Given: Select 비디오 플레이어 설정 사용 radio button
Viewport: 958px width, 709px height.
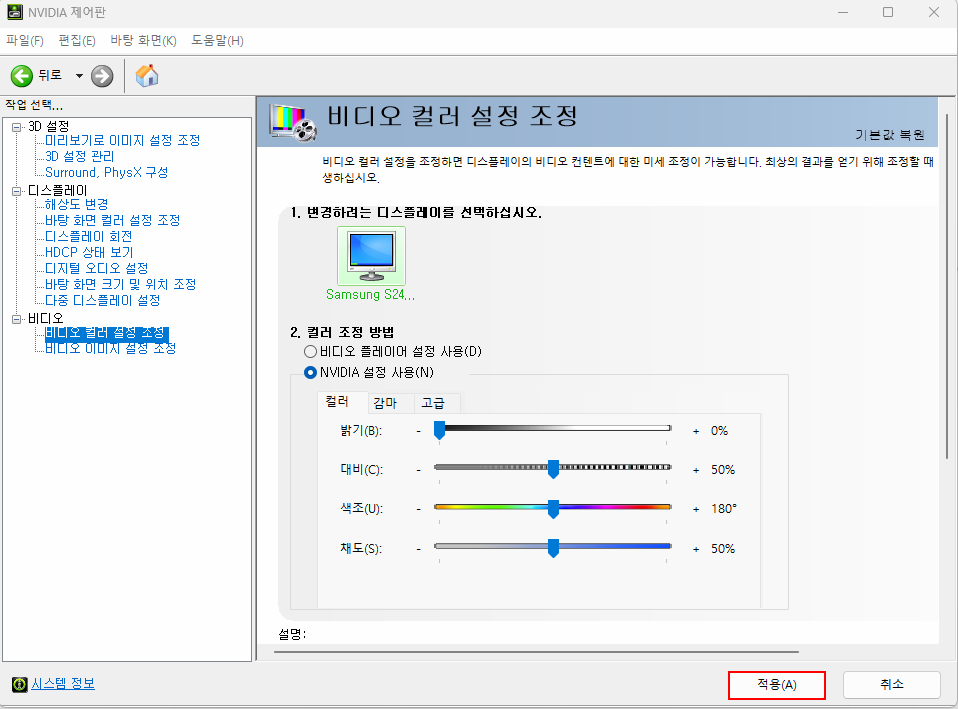Looking at the screenshot, I should pyautogui.click(x=310, y=351).
